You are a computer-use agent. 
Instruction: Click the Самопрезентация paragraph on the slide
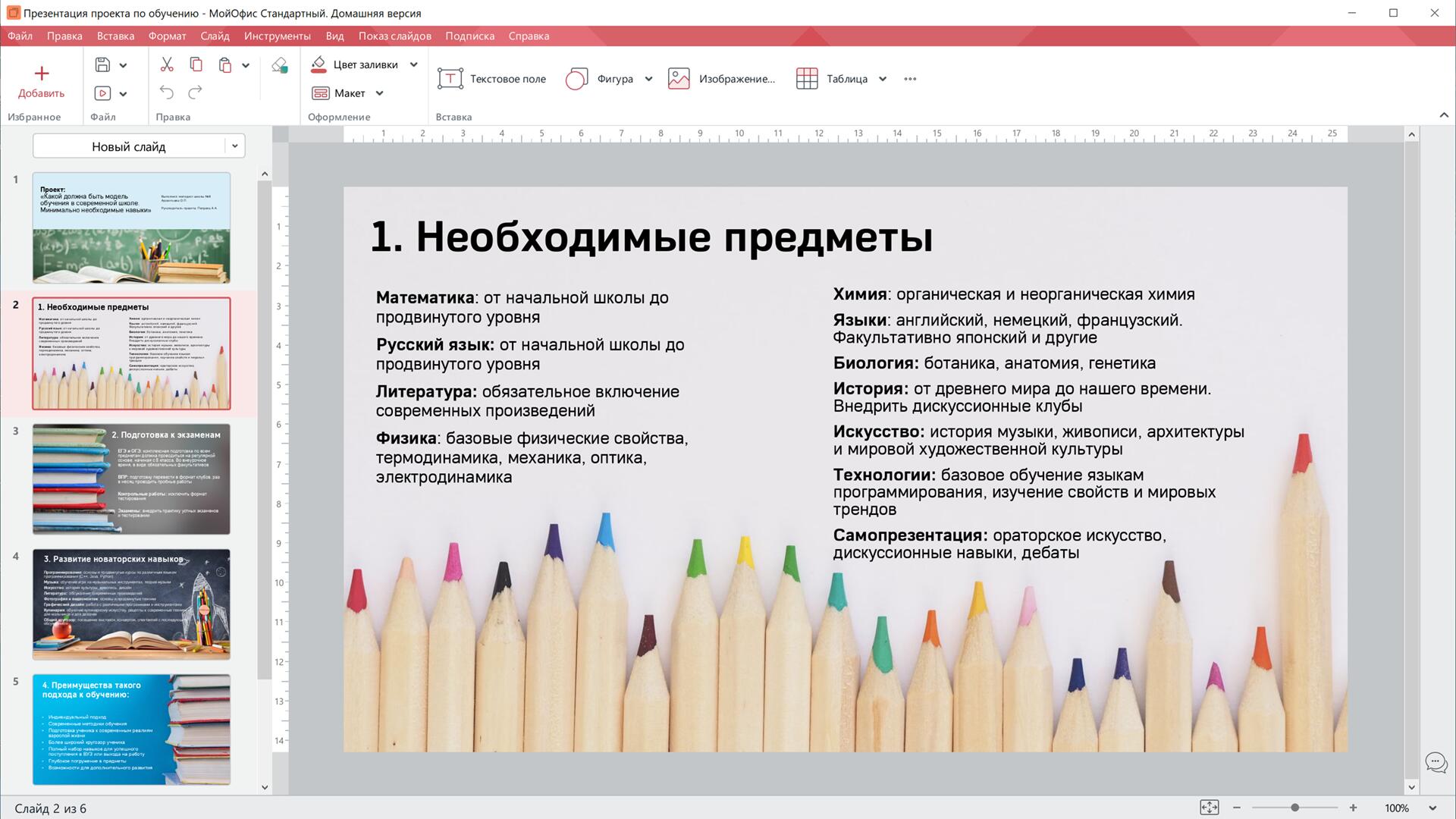point(999,544)
